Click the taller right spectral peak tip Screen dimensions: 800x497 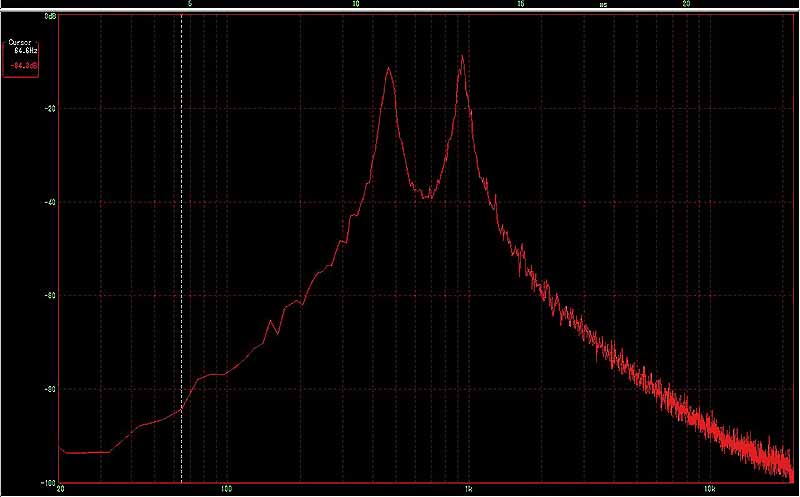[x=462, y=57]
